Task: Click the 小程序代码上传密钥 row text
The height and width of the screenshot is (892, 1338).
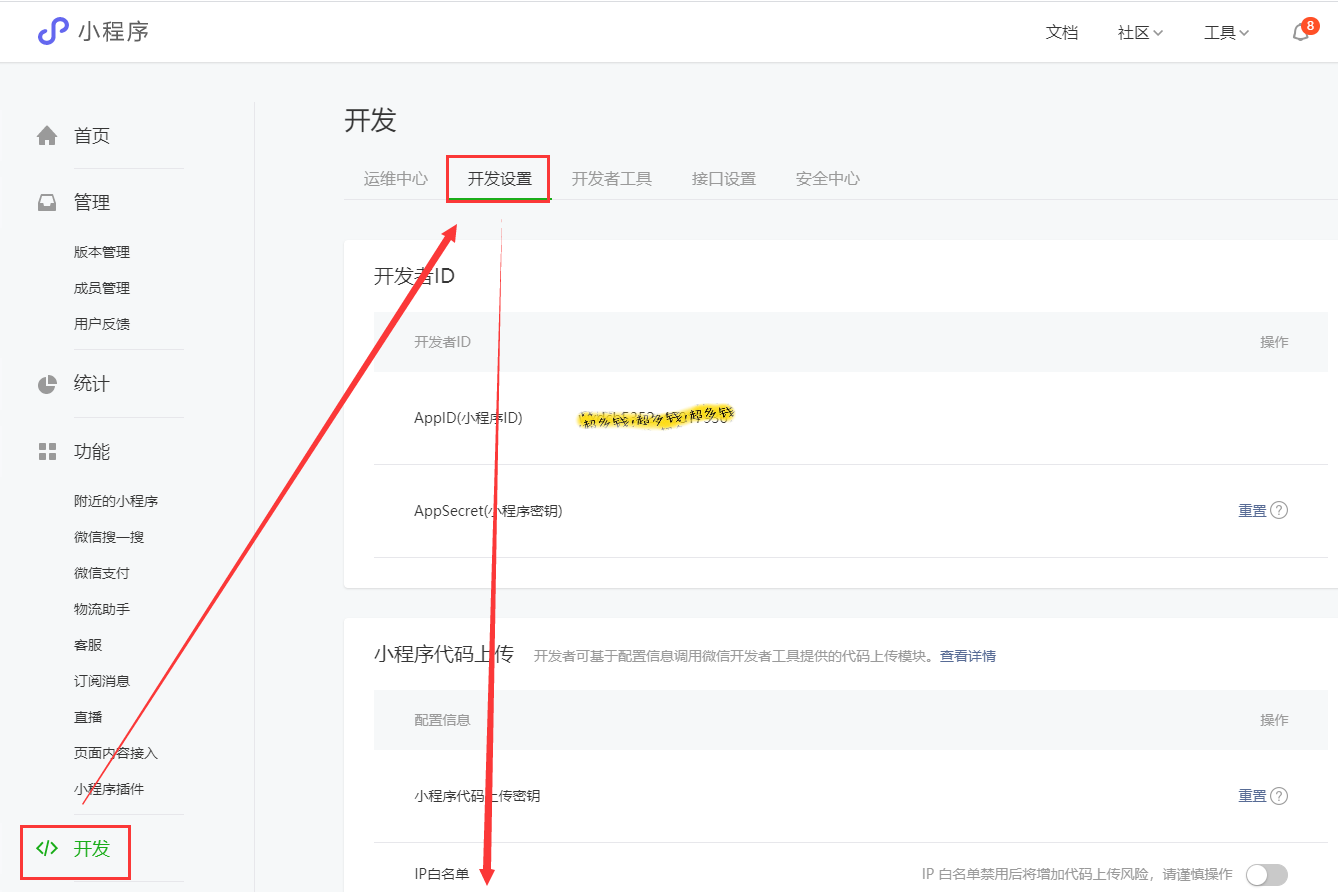Action: [x=477, y=797]
